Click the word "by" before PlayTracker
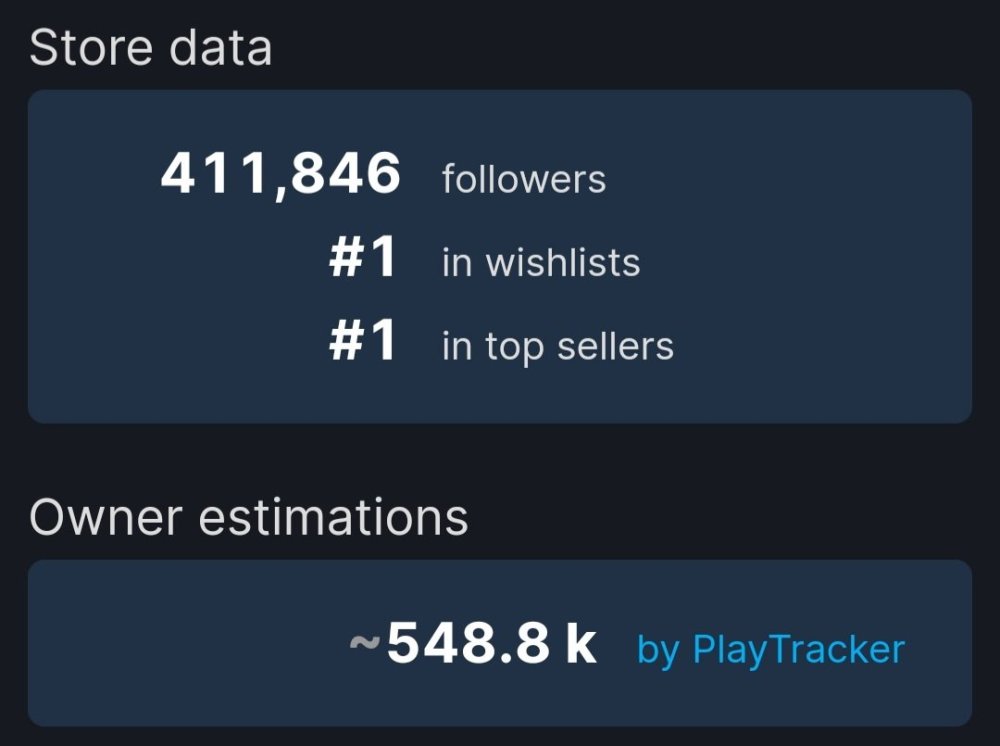 (658, 652)
